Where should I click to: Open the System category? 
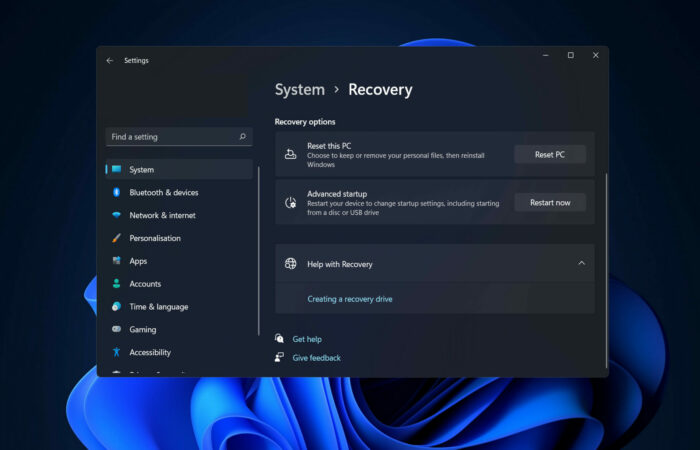pos(179,169)
